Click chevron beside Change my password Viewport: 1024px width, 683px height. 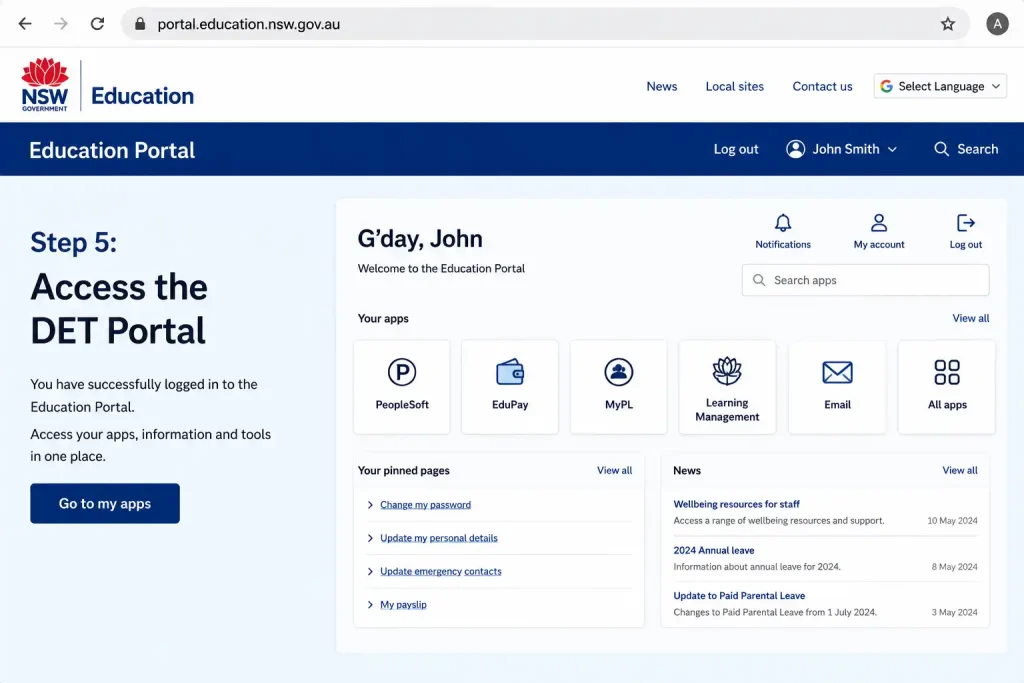point(370,505)
